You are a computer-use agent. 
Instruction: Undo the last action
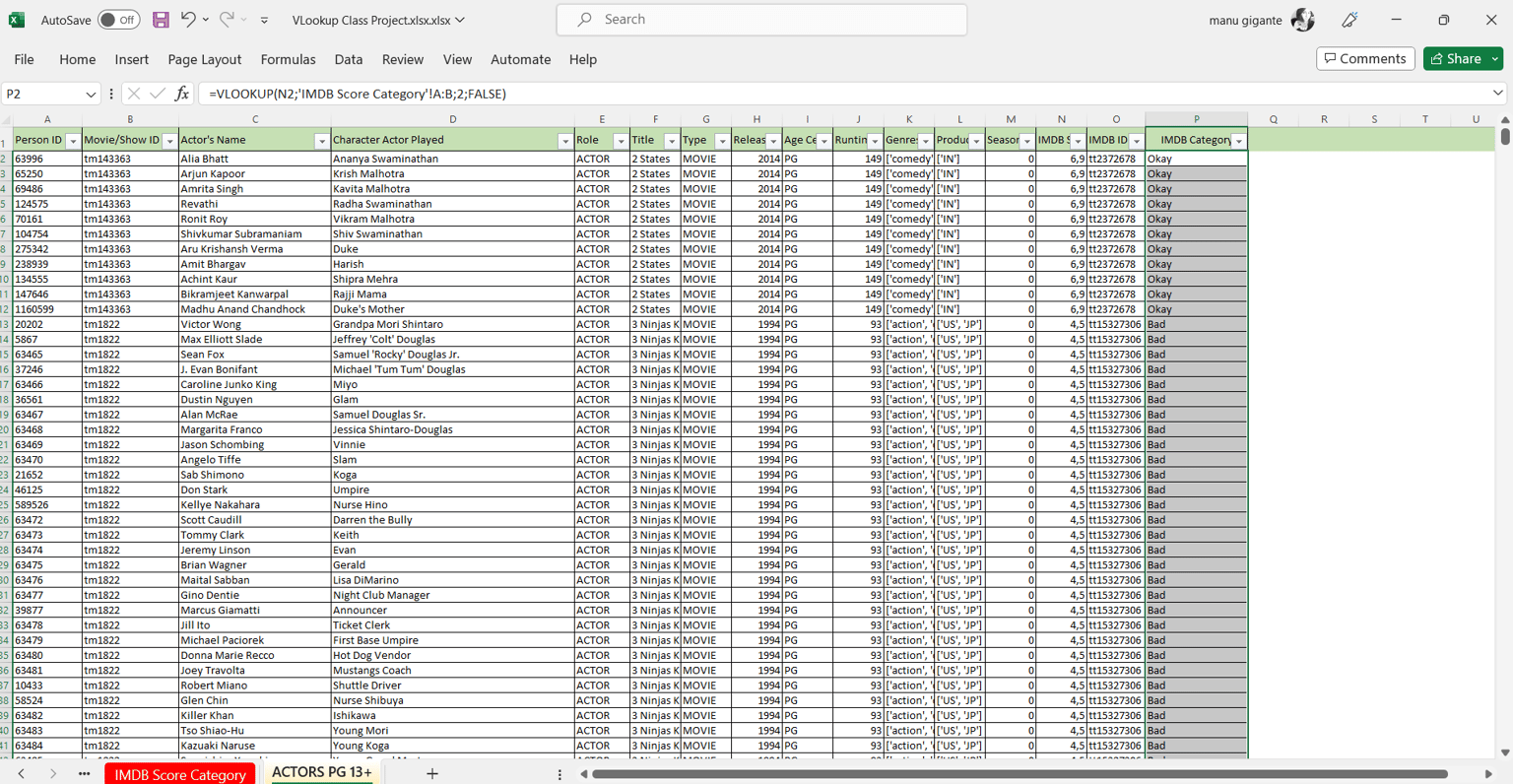click(x=187, y=20)
